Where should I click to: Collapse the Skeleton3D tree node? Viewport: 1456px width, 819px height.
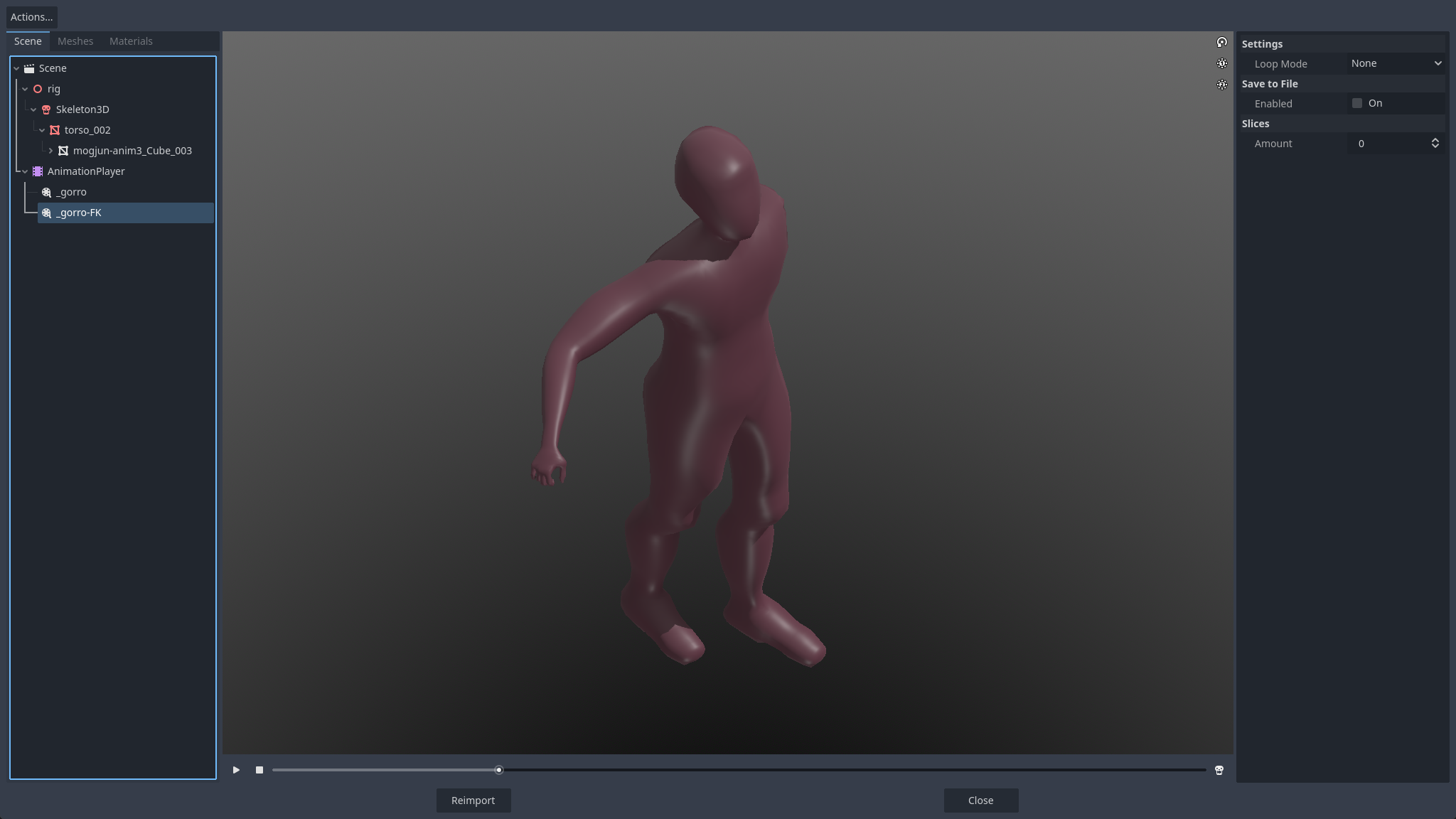click(33, 109)
